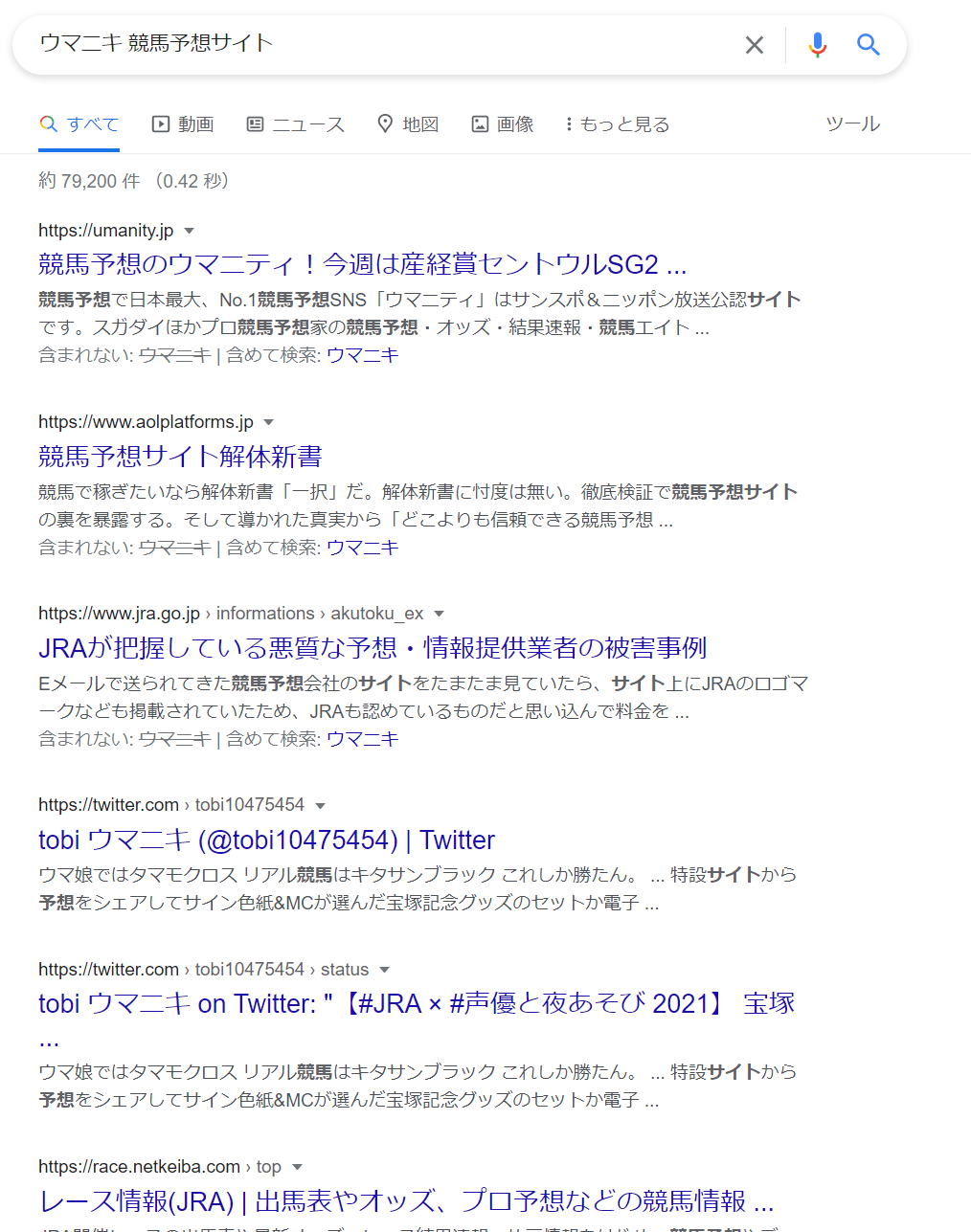Viewport: 971px width, 1232px height.
Task: Clear the search box with X icon
Action: [755, 45]
